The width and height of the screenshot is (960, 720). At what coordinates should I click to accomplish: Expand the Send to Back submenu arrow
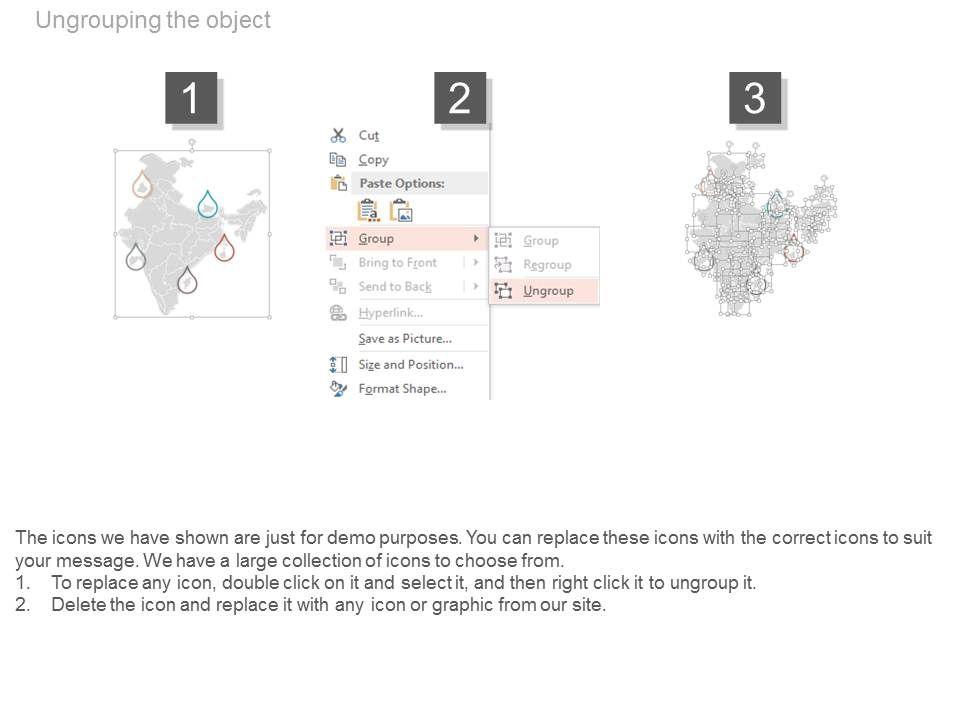[476, 287]
